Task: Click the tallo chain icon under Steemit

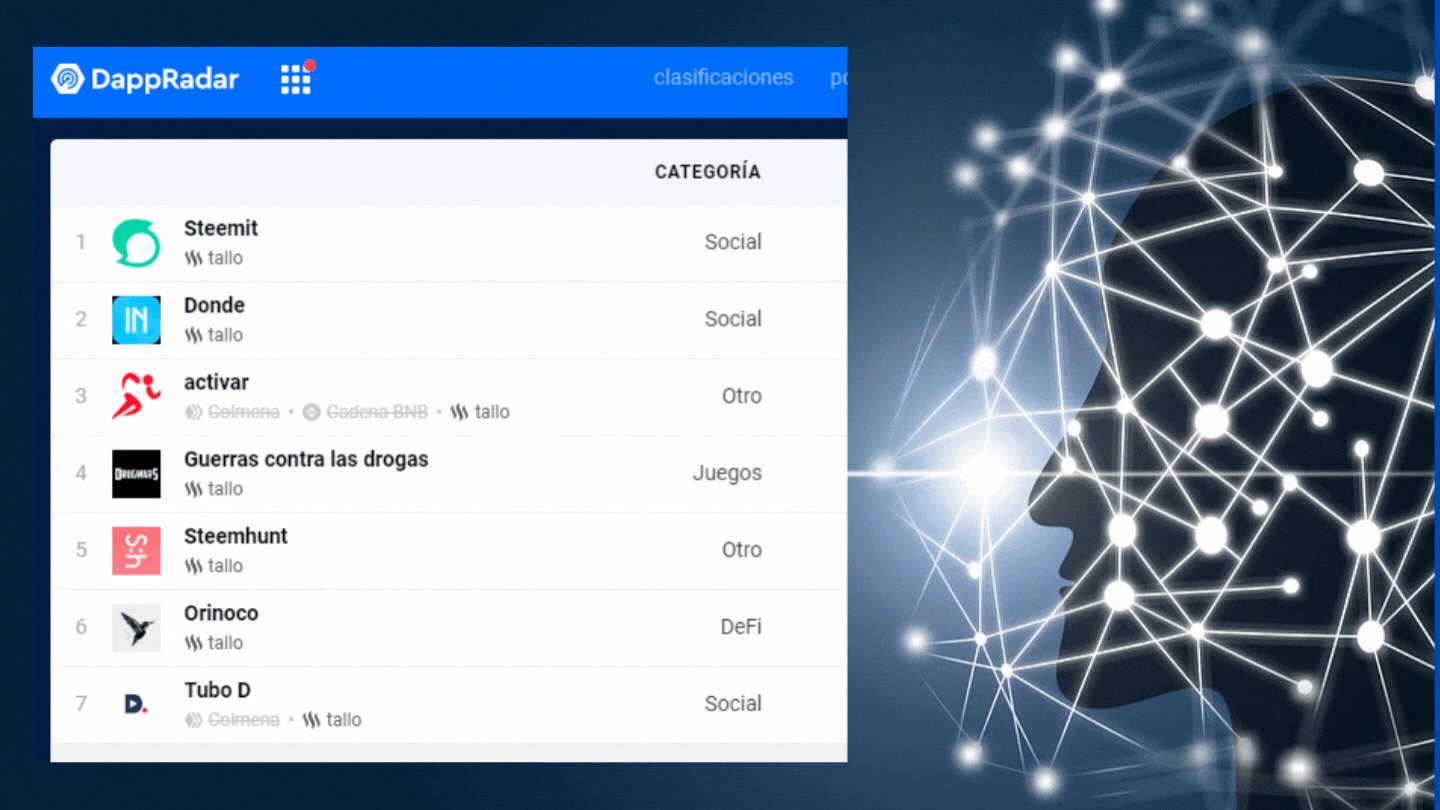Action: tap(193, 258)
